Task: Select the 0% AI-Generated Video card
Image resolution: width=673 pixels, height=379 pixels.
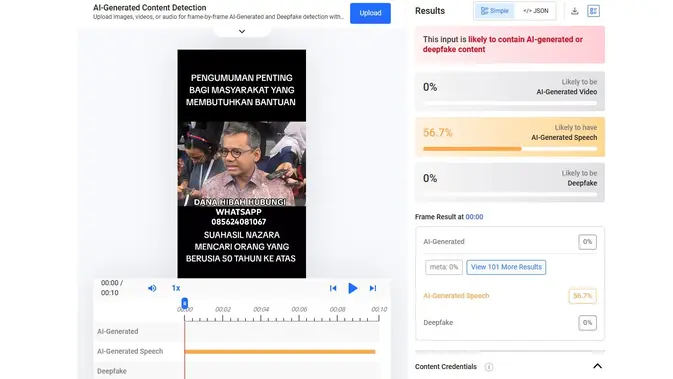Action: pos(510,91)
